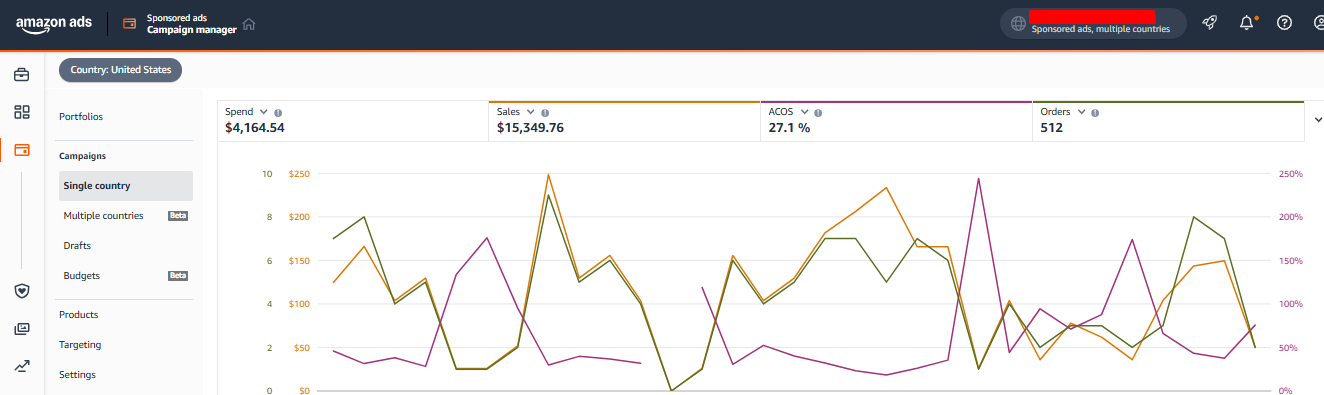Click the rocket icon in top bar

(x=1209, y=23)
